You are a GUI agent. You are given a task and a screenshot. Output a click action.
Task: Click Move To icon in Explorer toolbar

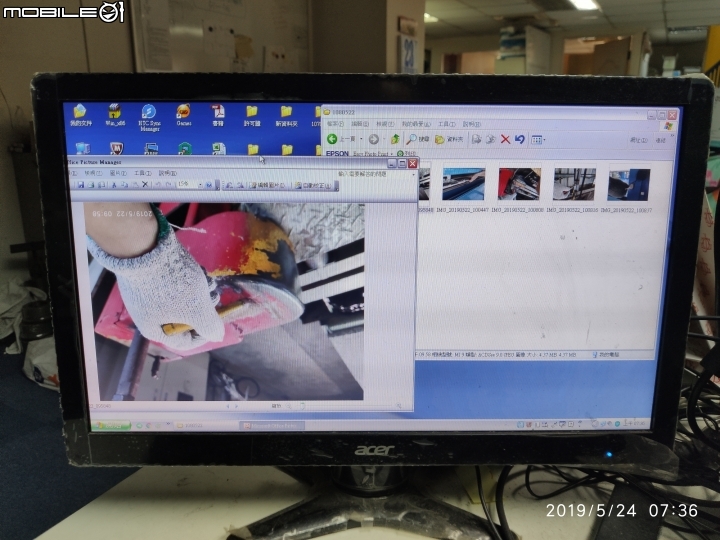click(x=477, y=139)
